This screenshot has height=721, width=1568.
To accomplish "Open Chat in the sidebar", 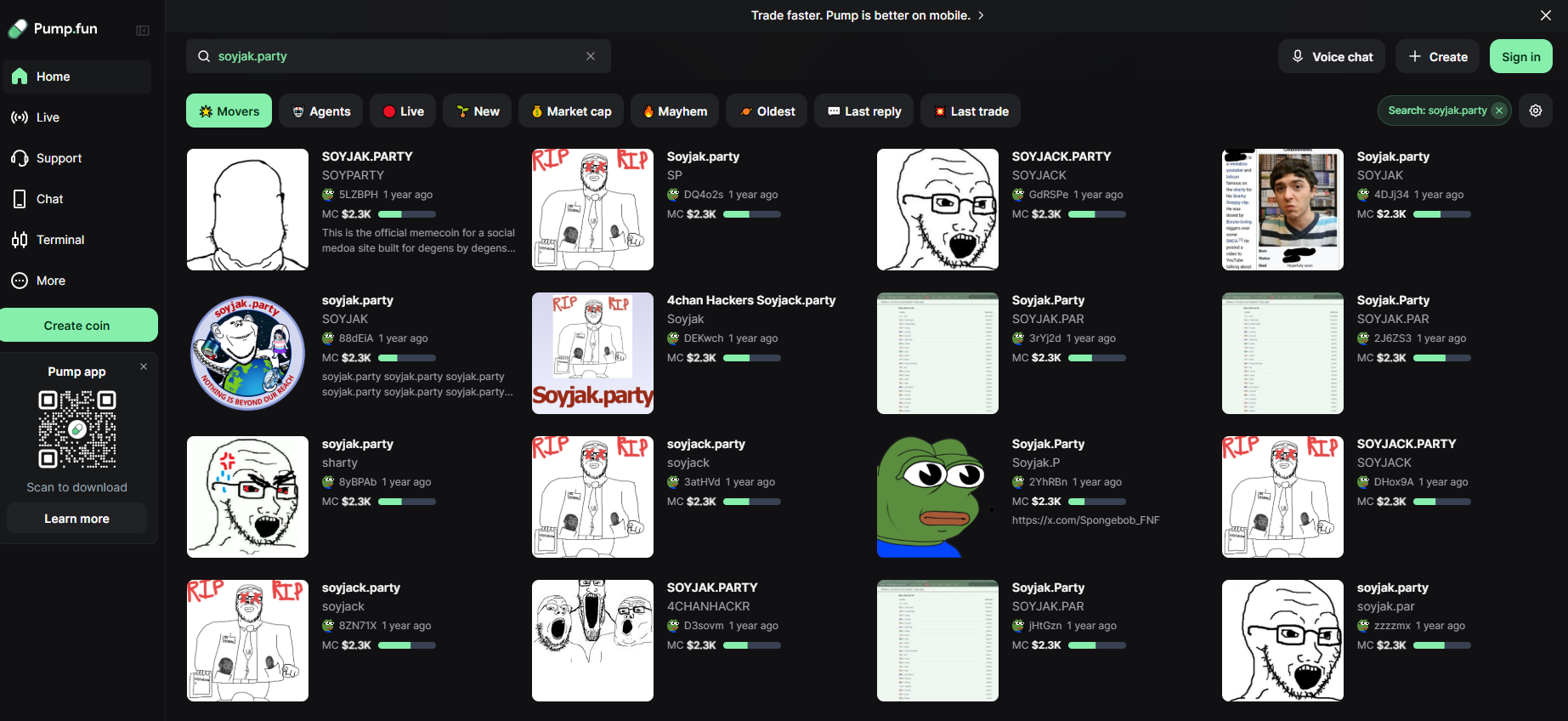I will (x=49, y=199).
